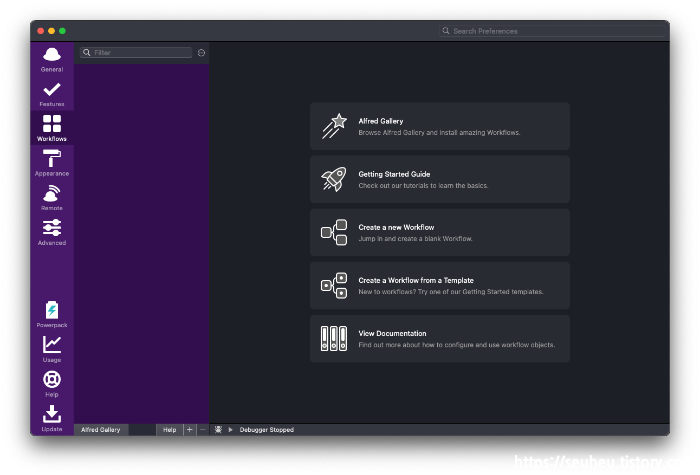Open the General preferences section
This screenshot has width=700, height=475.
pos(52,59)
